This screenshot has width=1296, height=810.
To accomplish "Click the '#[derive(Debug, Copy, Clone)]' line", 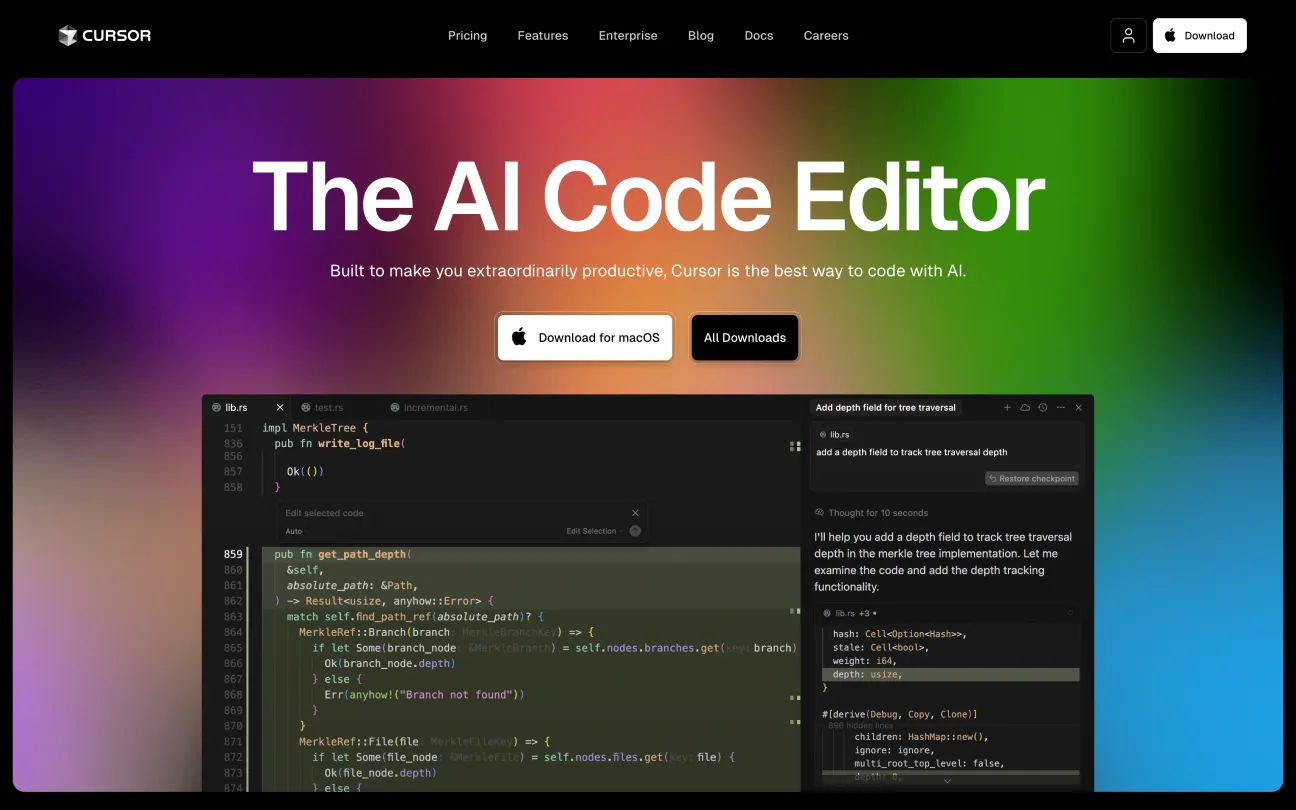I will 900,714.
